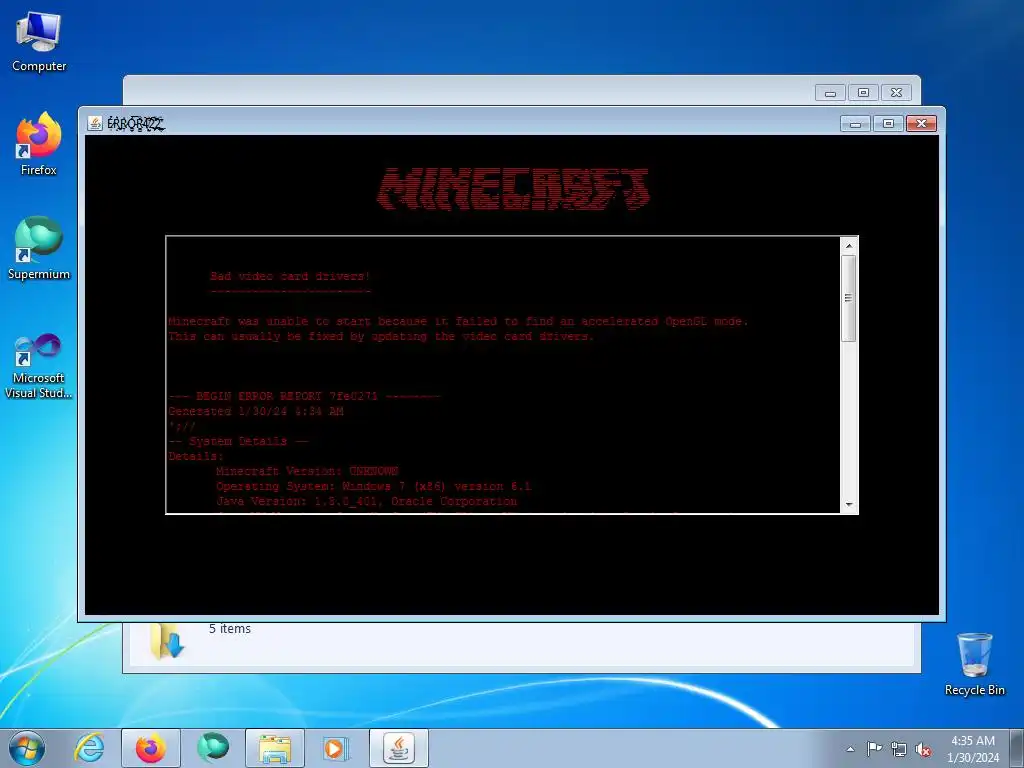Click the muted volume tray icon
The image size is (1024, 768).
(923, 749)
